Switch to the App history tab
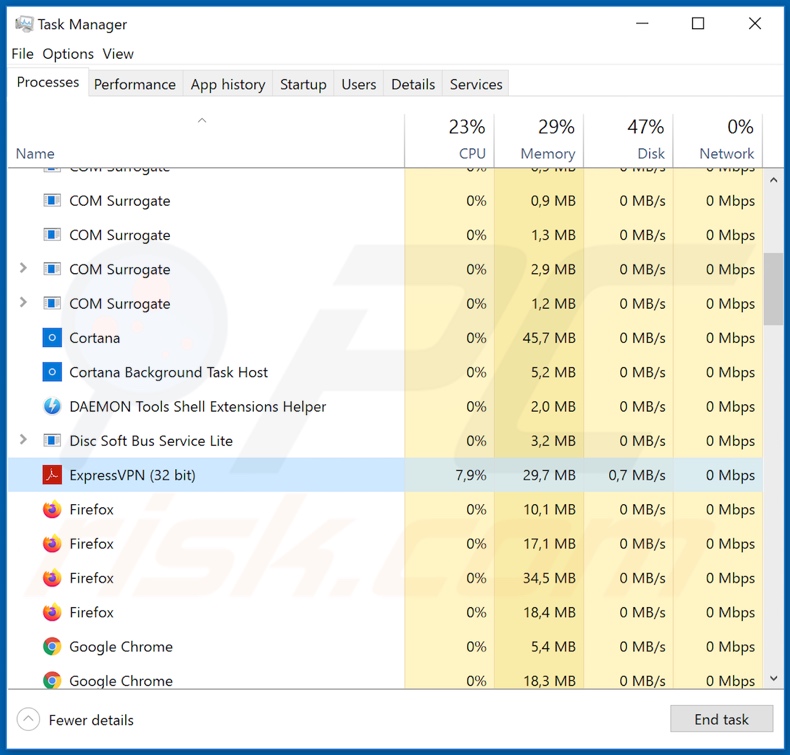 coord(228,84)
